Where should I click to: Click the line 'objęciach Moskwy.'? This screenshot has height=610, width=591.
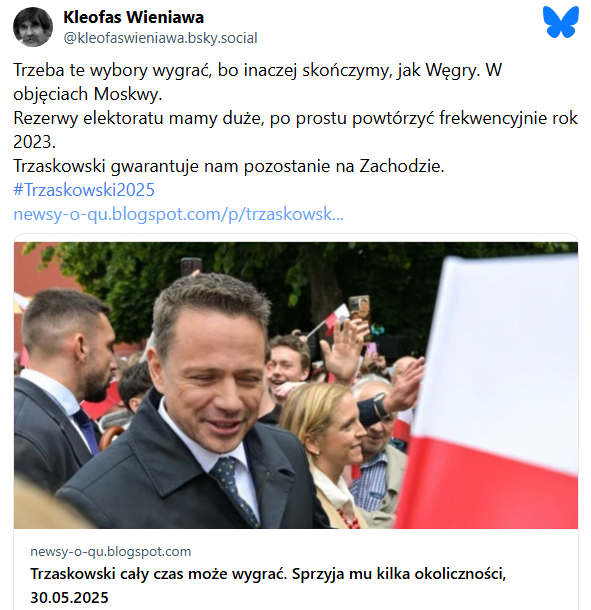click(88, 94)
